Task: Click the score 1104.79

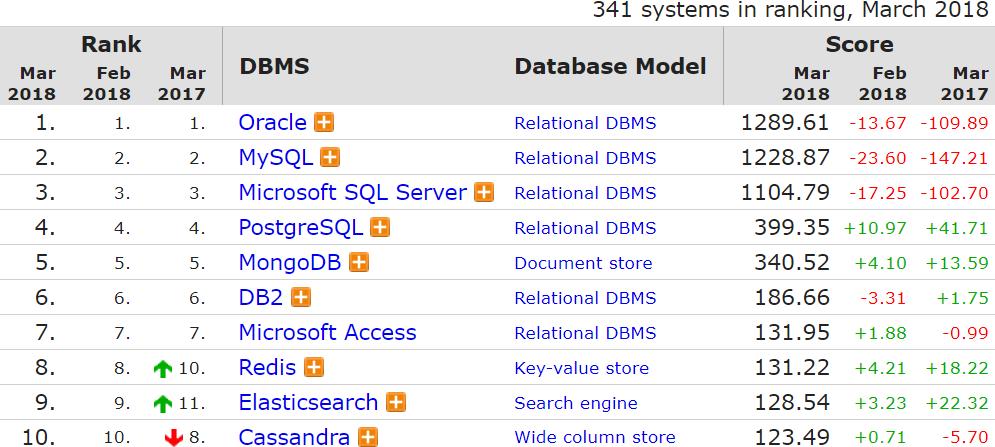Action: point(785,192)
